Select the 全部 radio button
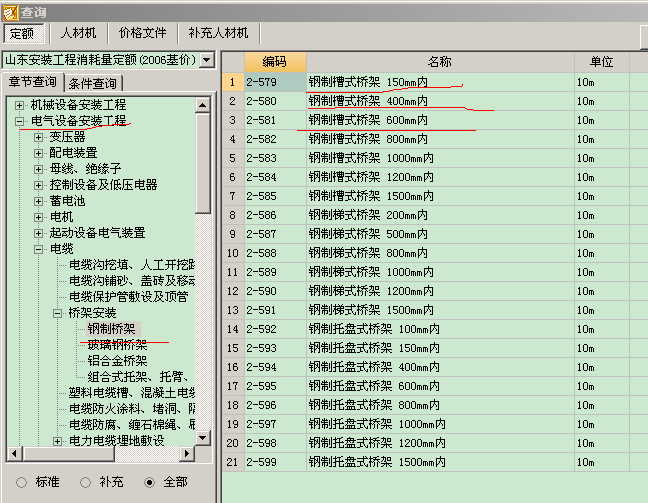 tap(149, 482)
